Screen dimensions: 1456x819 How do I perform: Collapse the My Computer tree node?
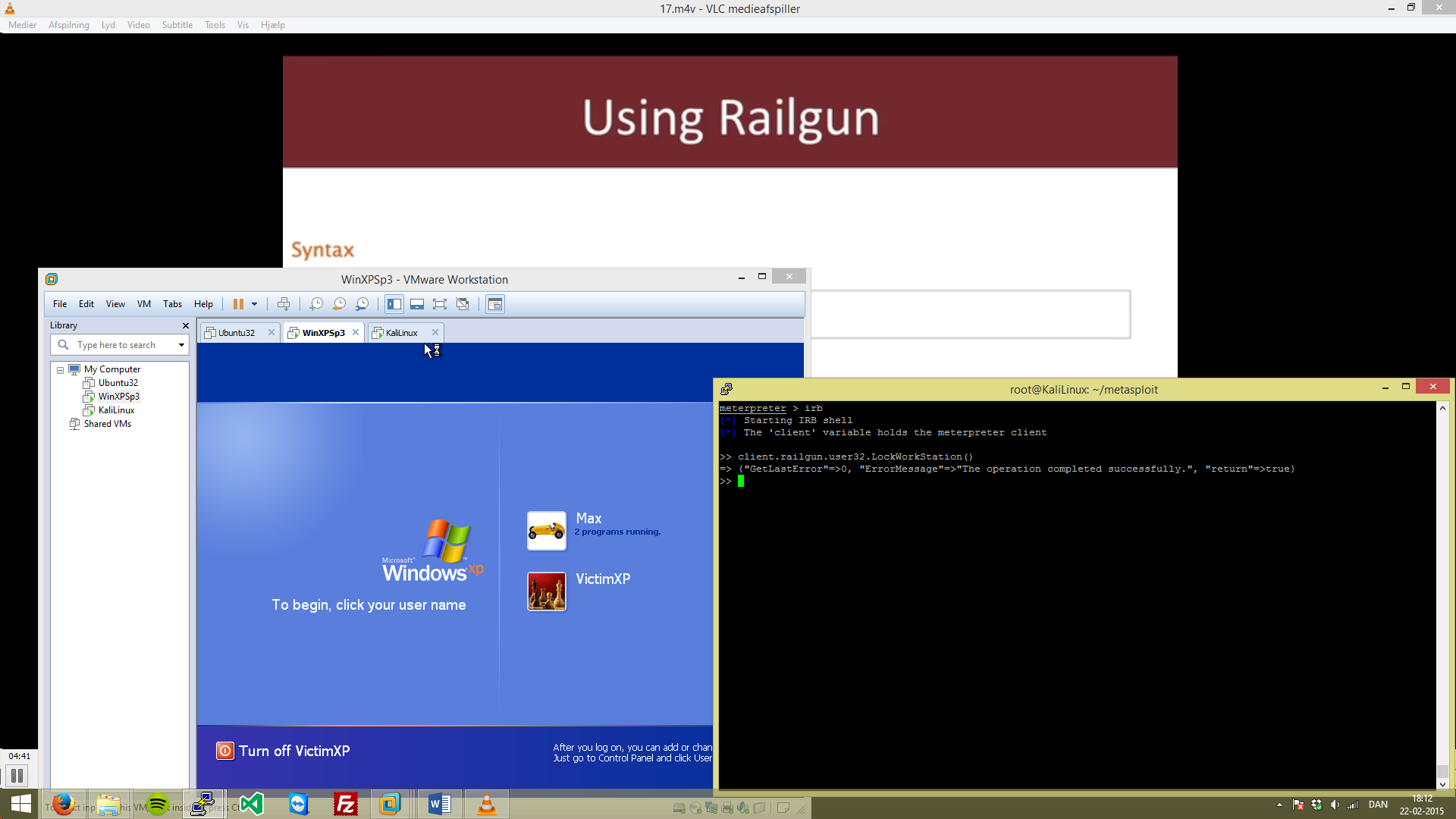61,370
